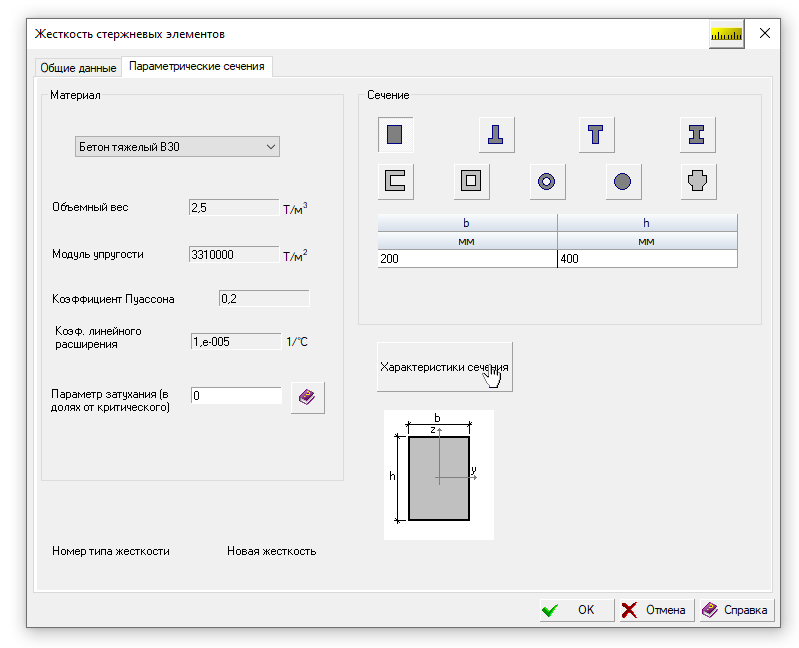Select the rectangular section shape icon
The height and width of the screenshot is (648, 799).
[x=395, y=135]
